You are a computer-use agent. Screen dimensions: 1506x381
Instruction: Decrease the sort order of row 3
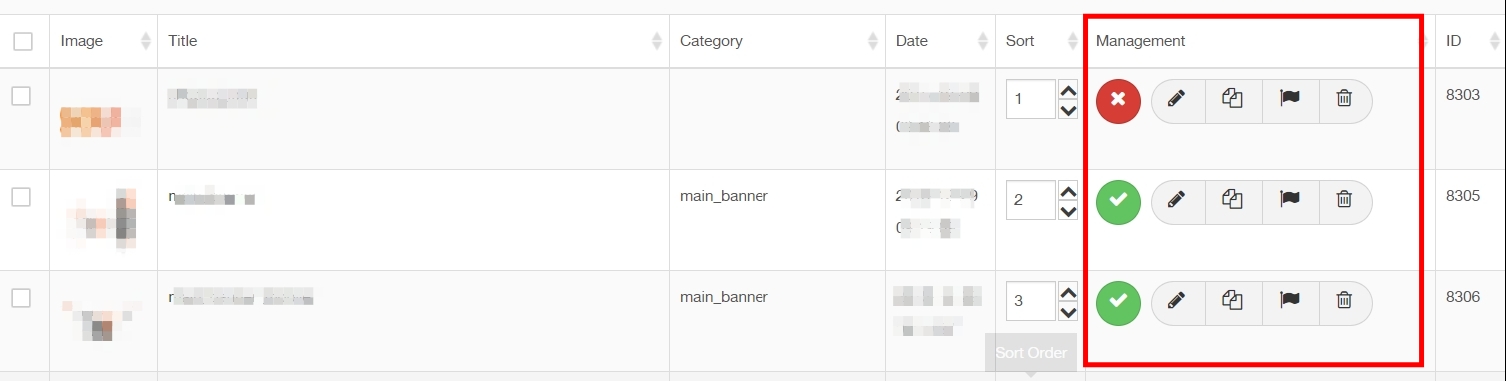(1068, 312)
